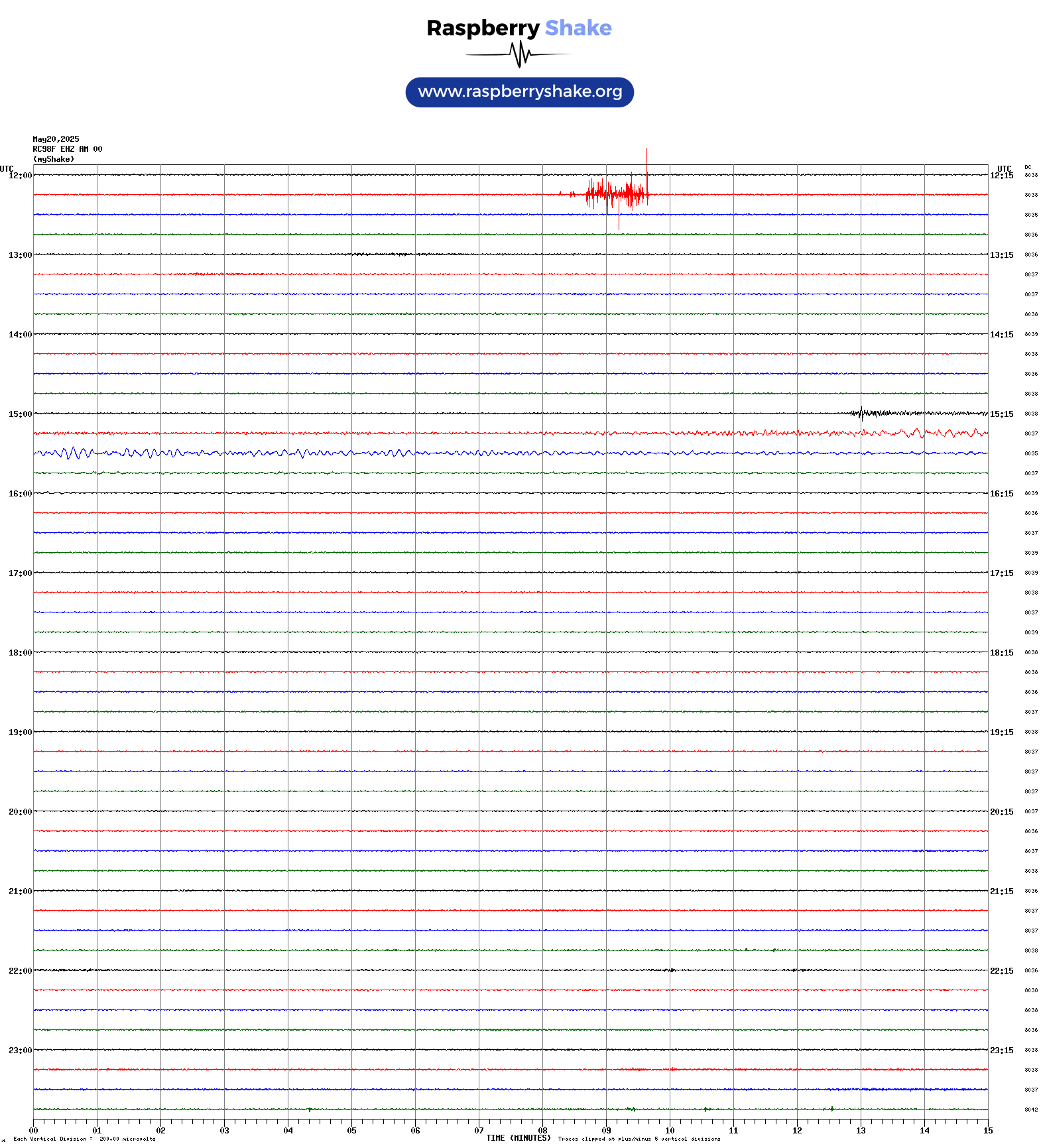Click the 01 minute label on bottom axis
This screenshot has height=1148, width=1041.
click(x=97, y=1131)
